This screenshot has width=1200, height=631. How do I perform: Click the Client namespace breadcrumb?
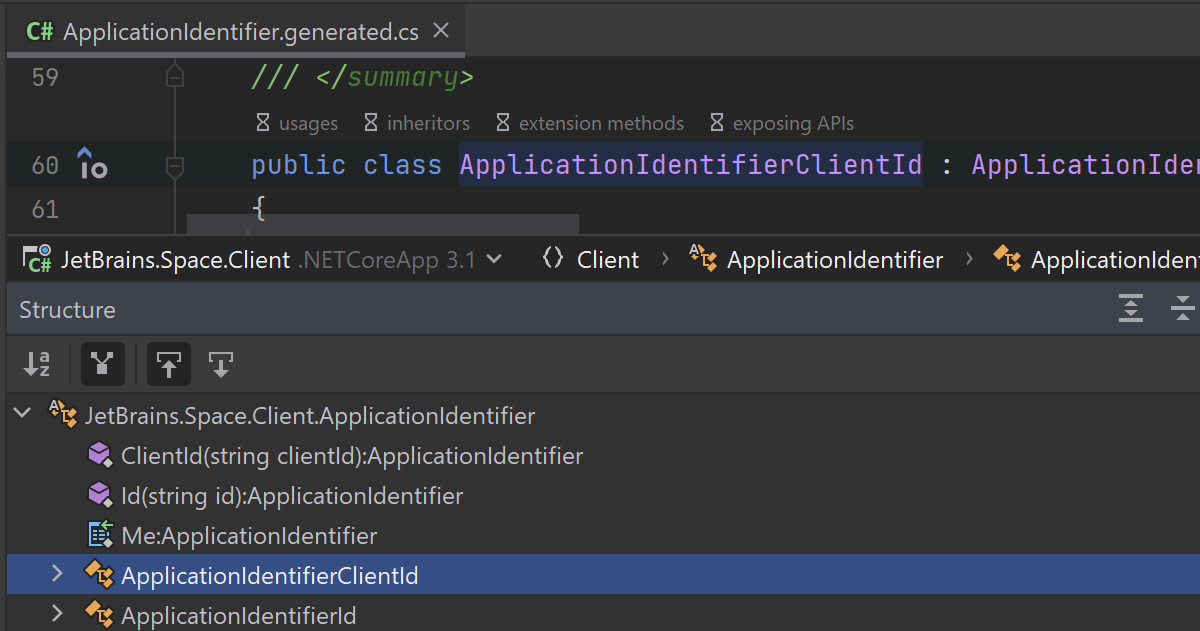pyautogui.click(x=607, y=260)
